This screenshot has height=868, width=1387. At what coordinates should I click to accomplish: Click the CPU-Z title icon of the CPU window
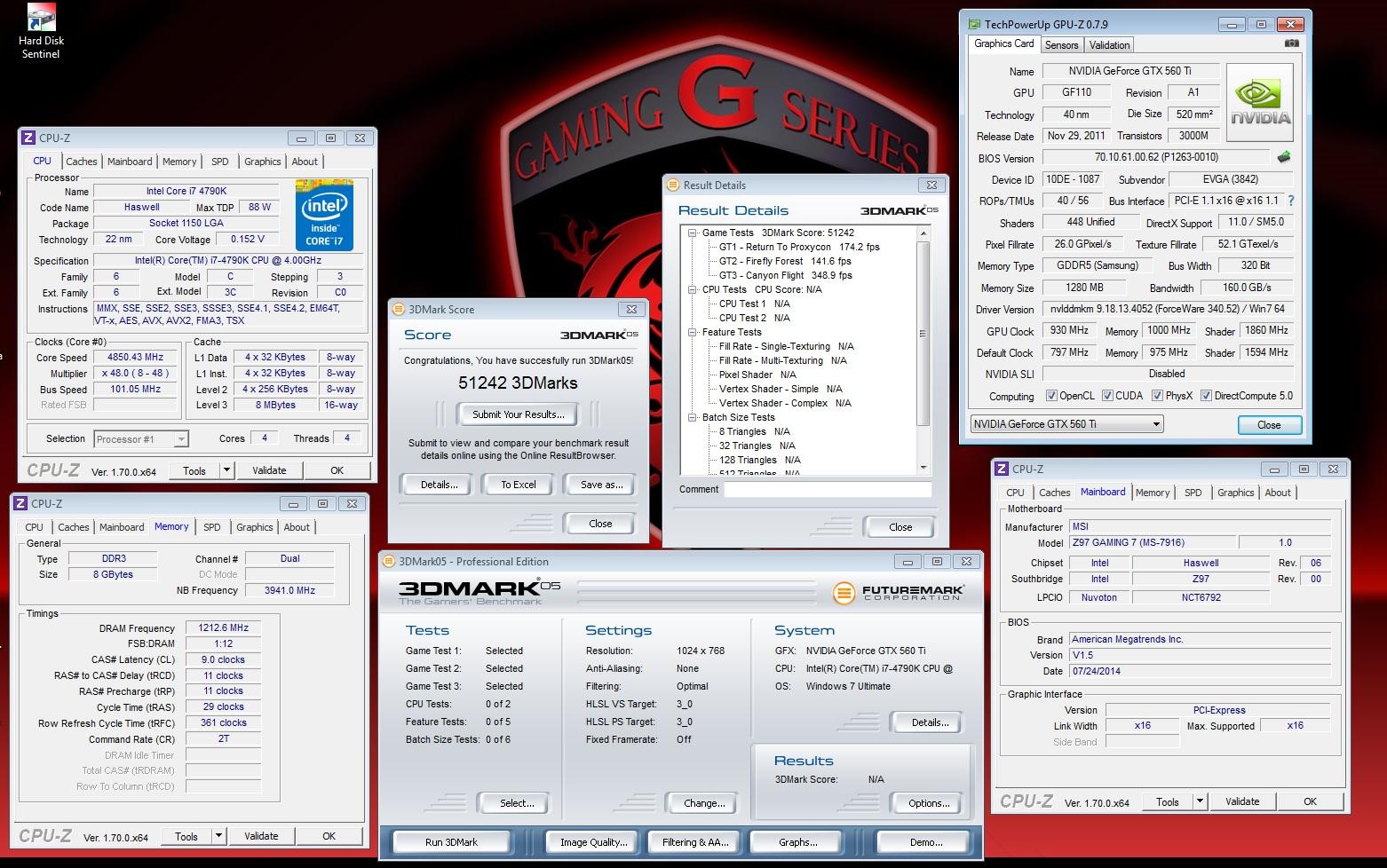[28, 138]
